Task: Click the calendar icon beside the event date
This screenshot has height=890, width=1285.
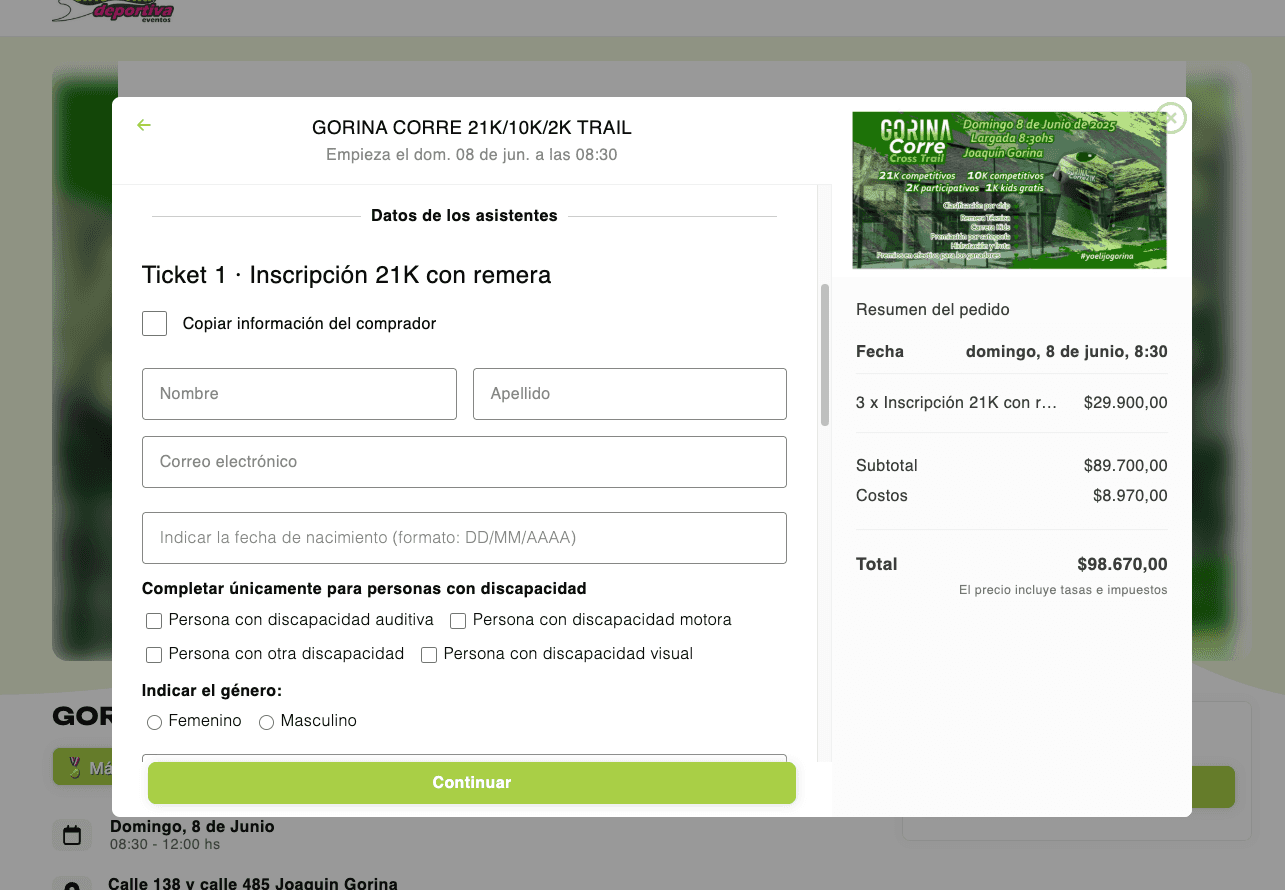Action: tap(71, 834)
